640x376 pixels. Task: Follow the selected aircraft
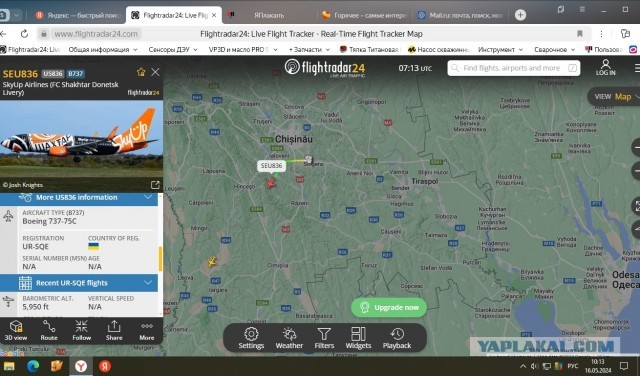tap(81, 330)
